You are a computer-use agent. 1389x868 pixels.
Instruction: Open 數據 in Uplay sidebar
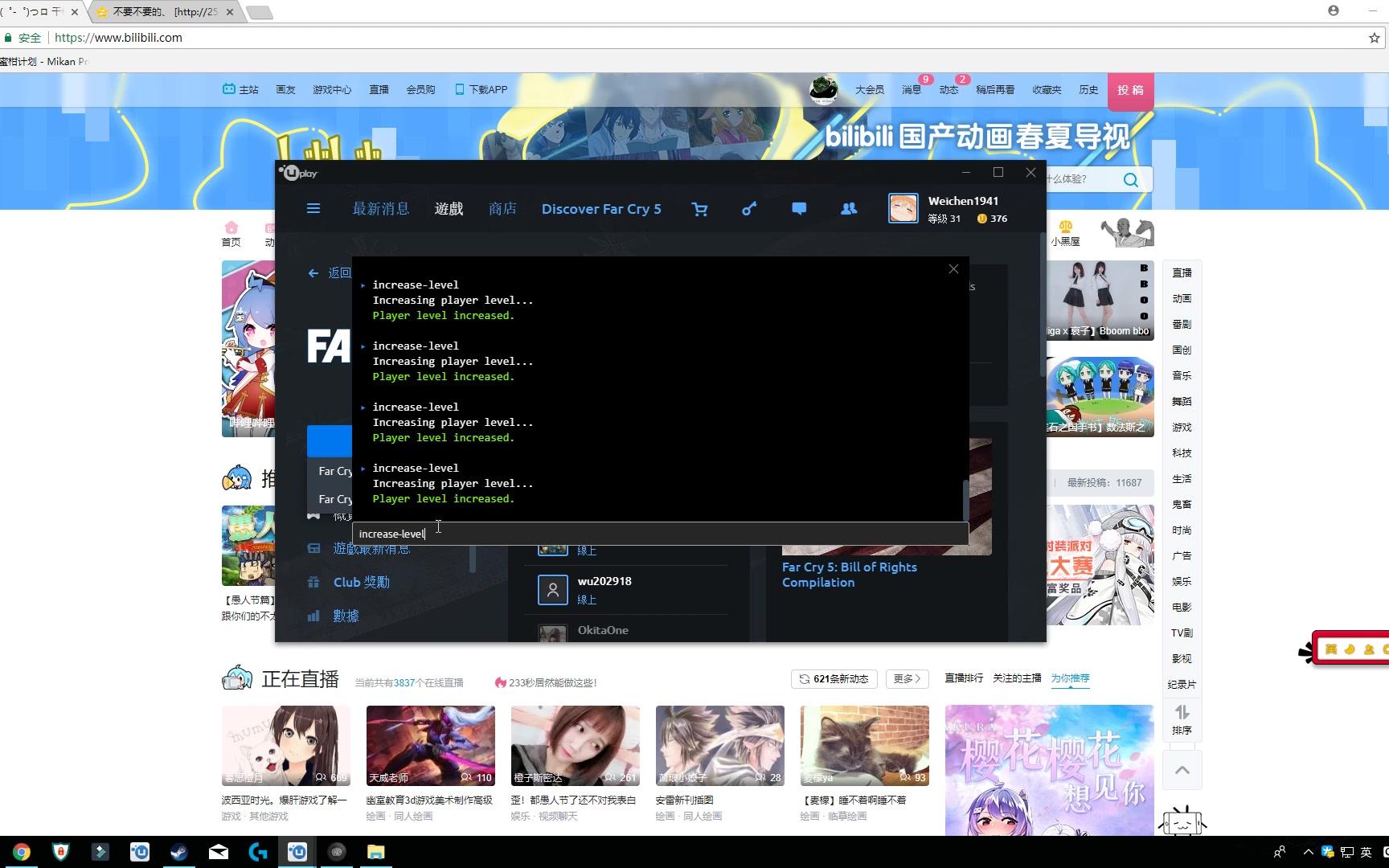click(x=346, y=616)
